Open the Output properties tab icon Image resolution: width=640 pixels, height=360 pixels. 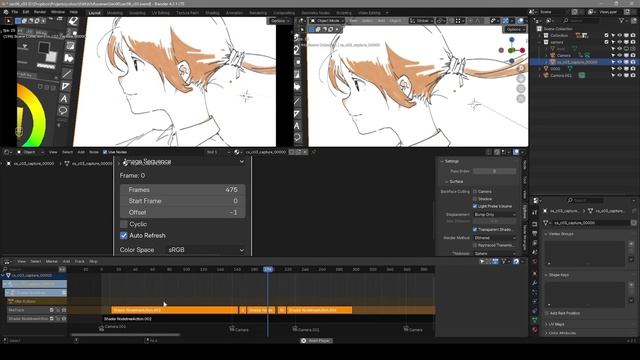point(534,233)
